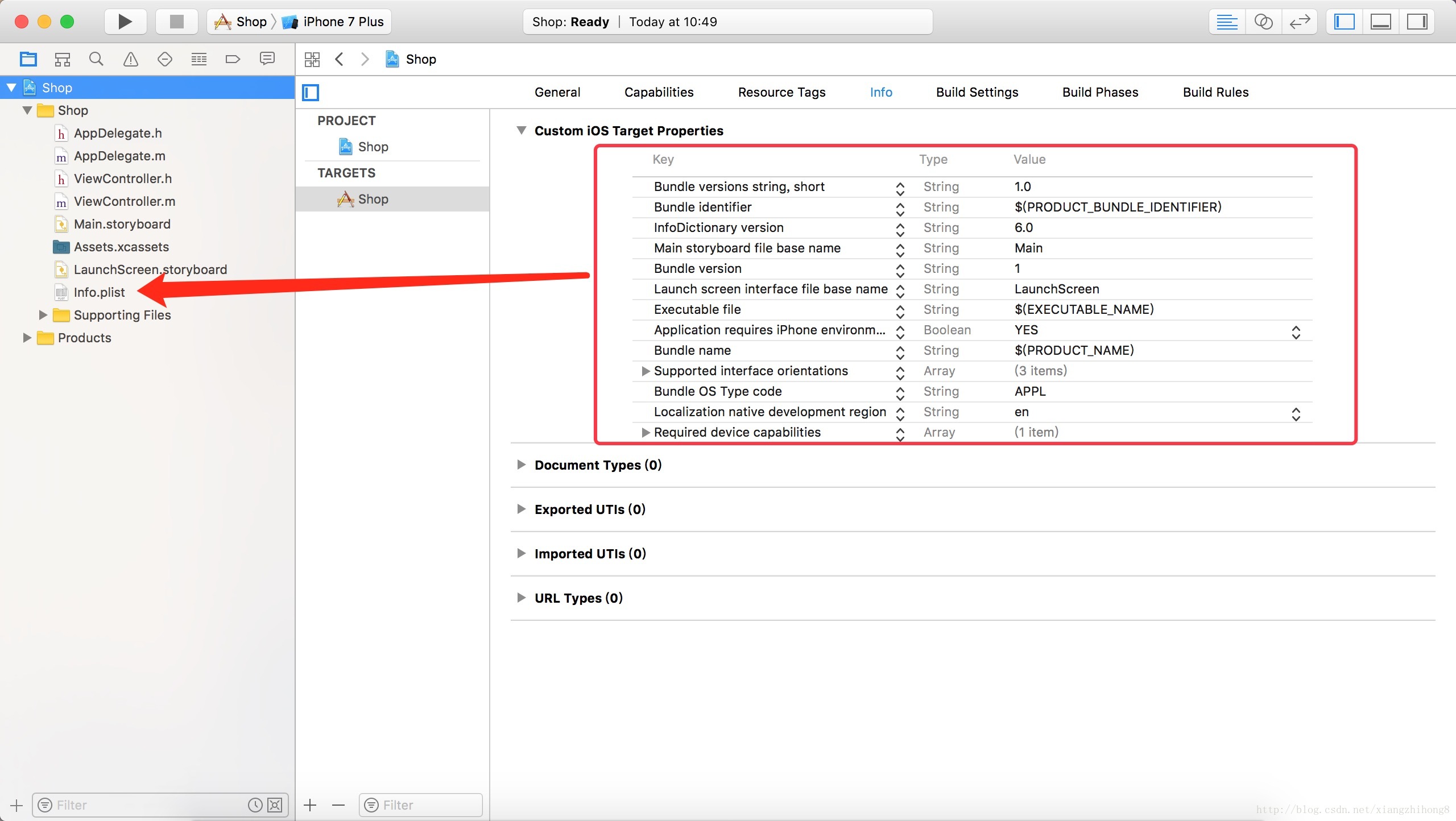Show the Assistant editor
Viewport: 1456px width, 821px height.
click(1263, 22)
